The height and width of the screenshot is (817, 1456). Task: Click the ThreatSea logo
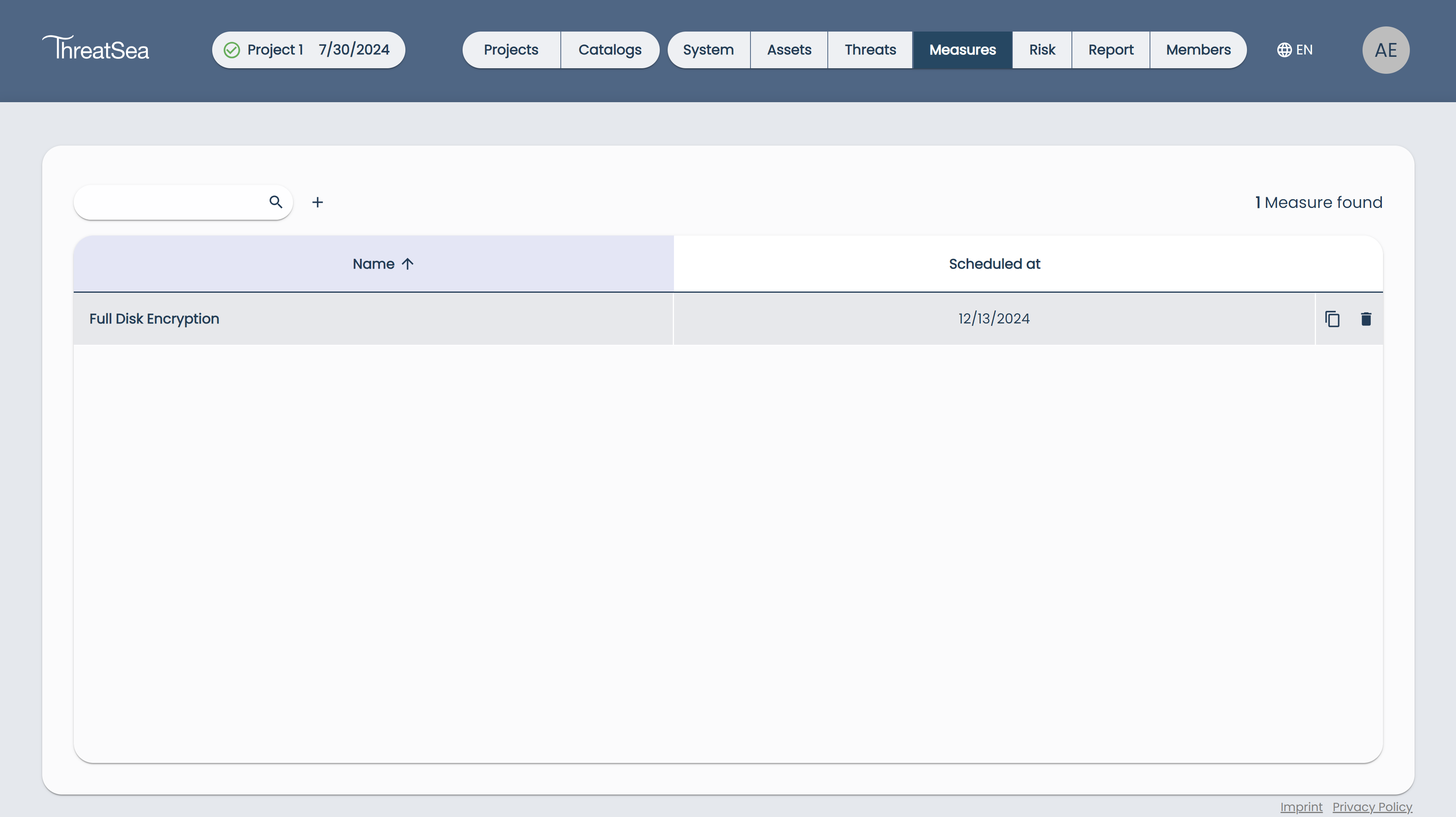click(x=95, y=48)
